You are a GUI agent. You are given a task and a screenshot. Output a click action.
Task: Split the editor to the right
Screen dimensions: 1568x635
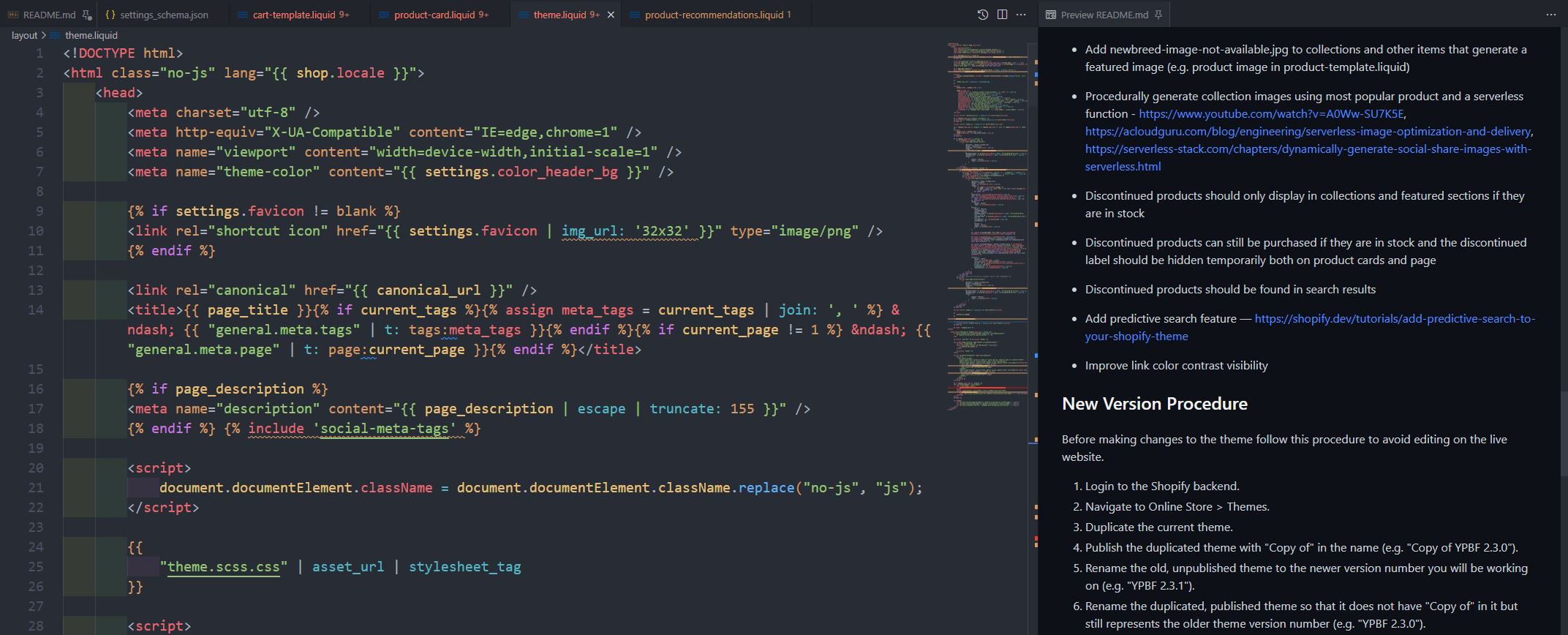coord(1002,15)
